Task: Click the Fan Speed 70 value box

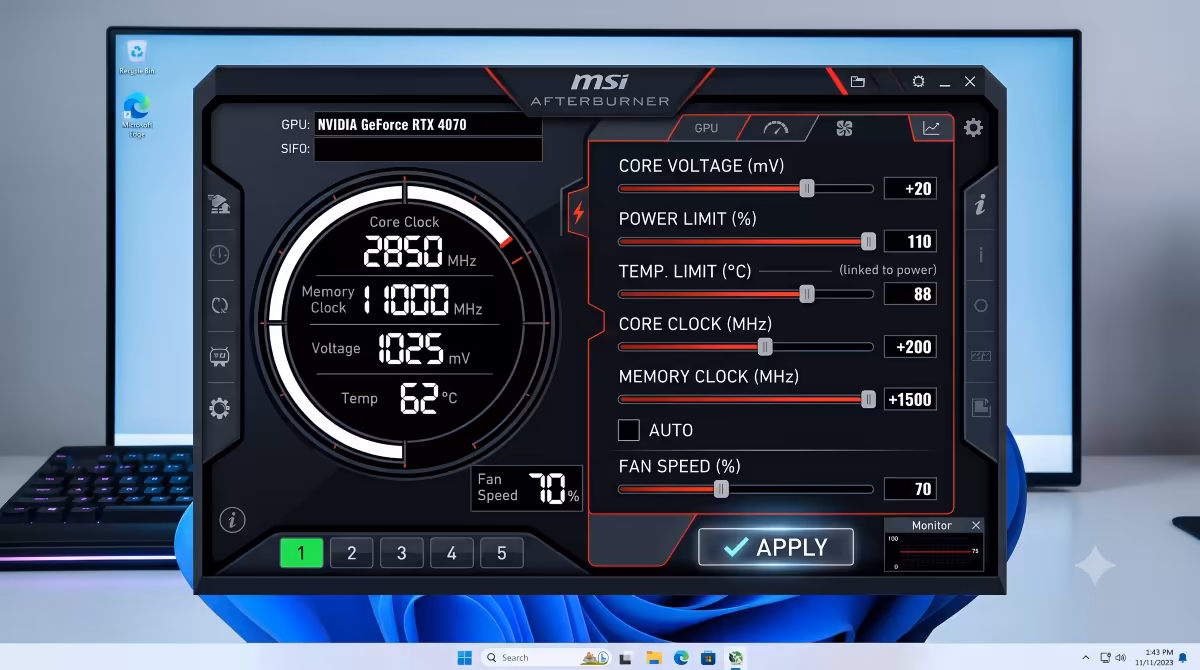Action: 910,489
